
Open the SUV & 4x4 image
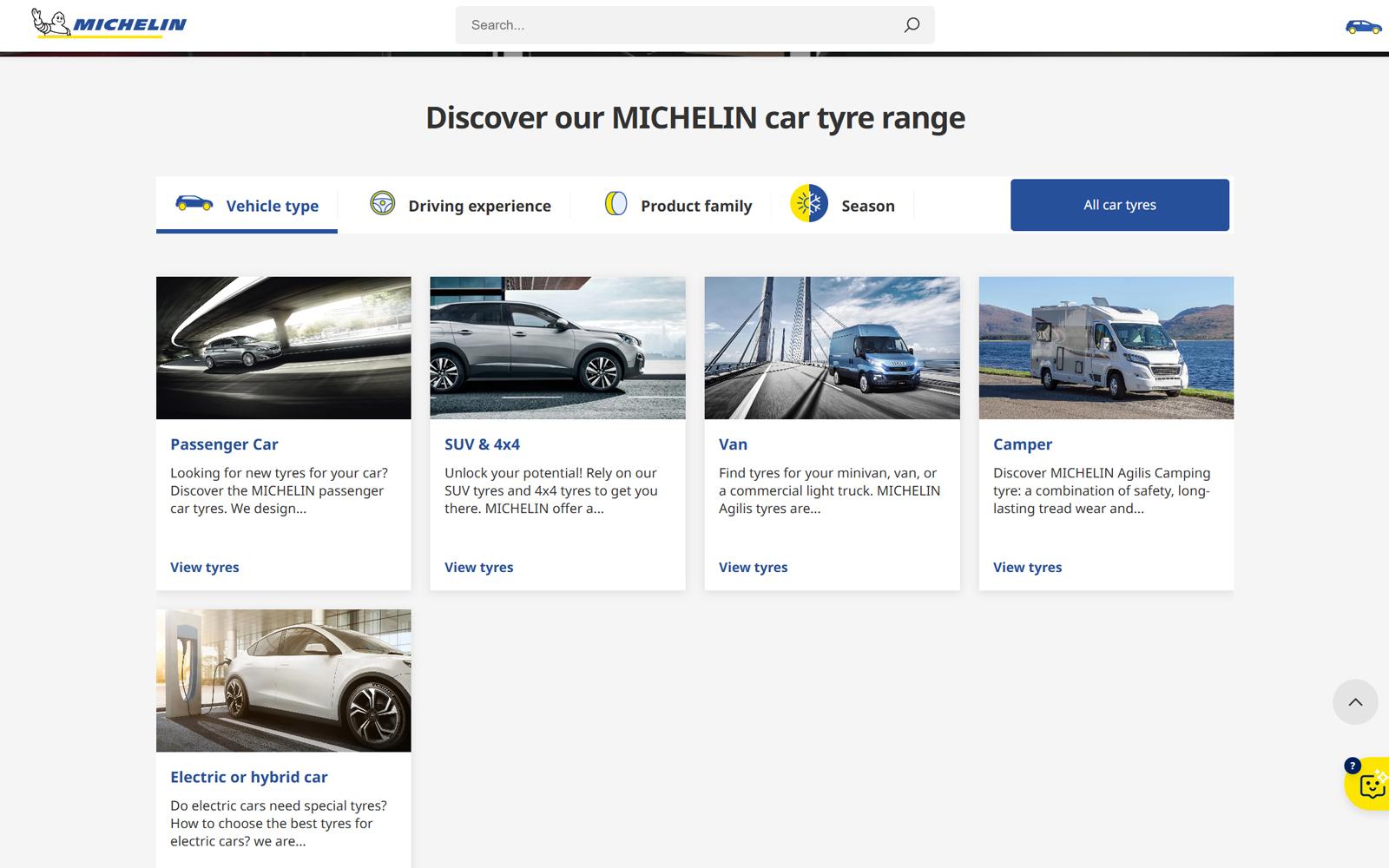[x=557, y=348]
